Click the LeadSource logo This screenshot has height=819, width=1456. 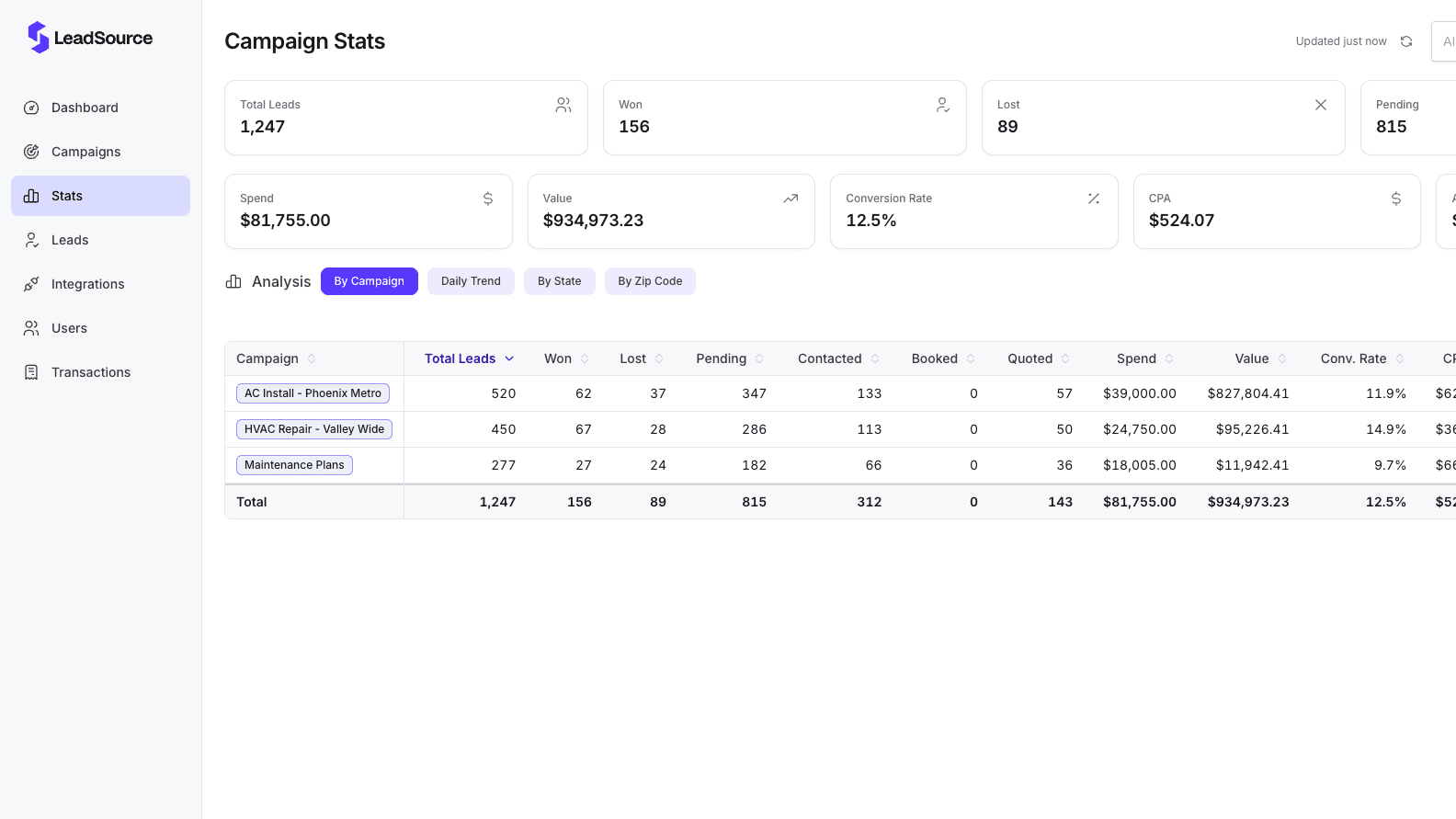coord(90,38)
